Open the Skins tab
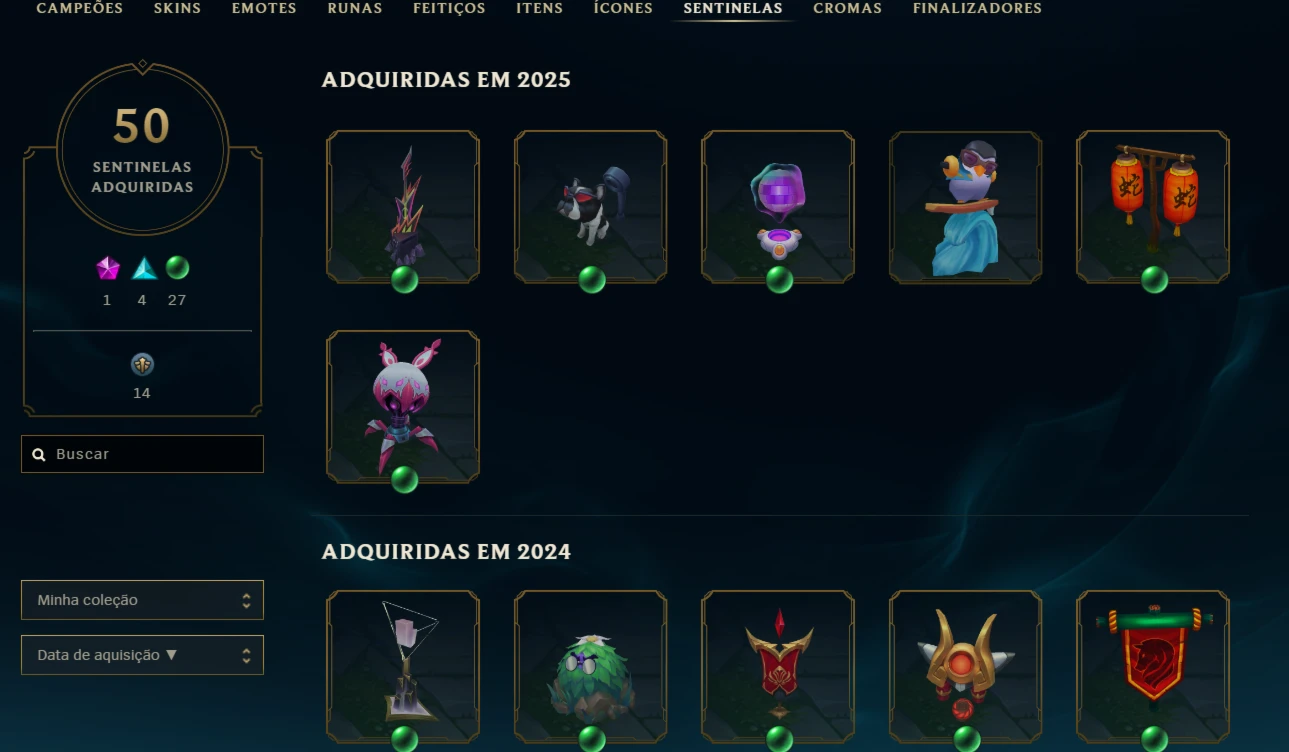1289x752 pixels. pyautogui.click(x=177, y=8)
